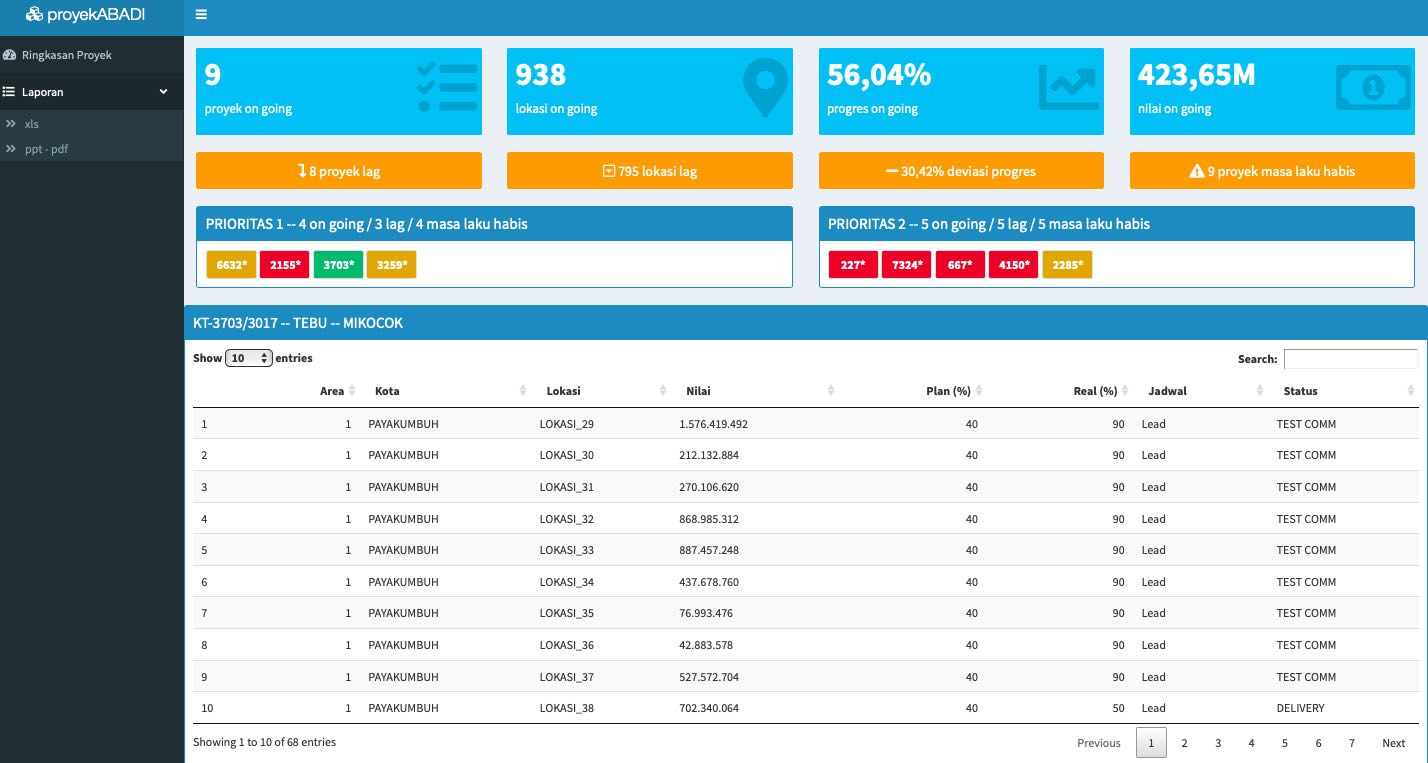Open the xls report menu item
This screenshot has height=763, width=1428.
pos(32,124)
